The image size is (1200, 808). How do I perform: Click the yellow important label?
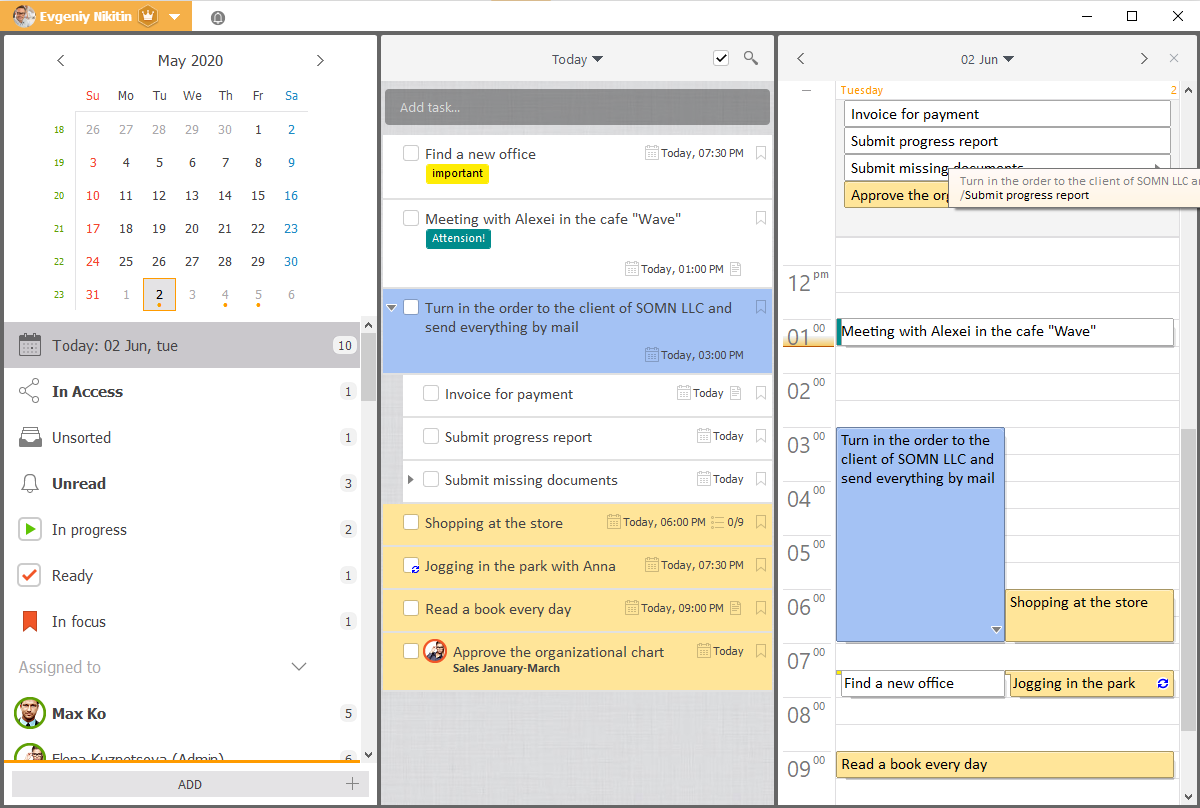(457, 173)
